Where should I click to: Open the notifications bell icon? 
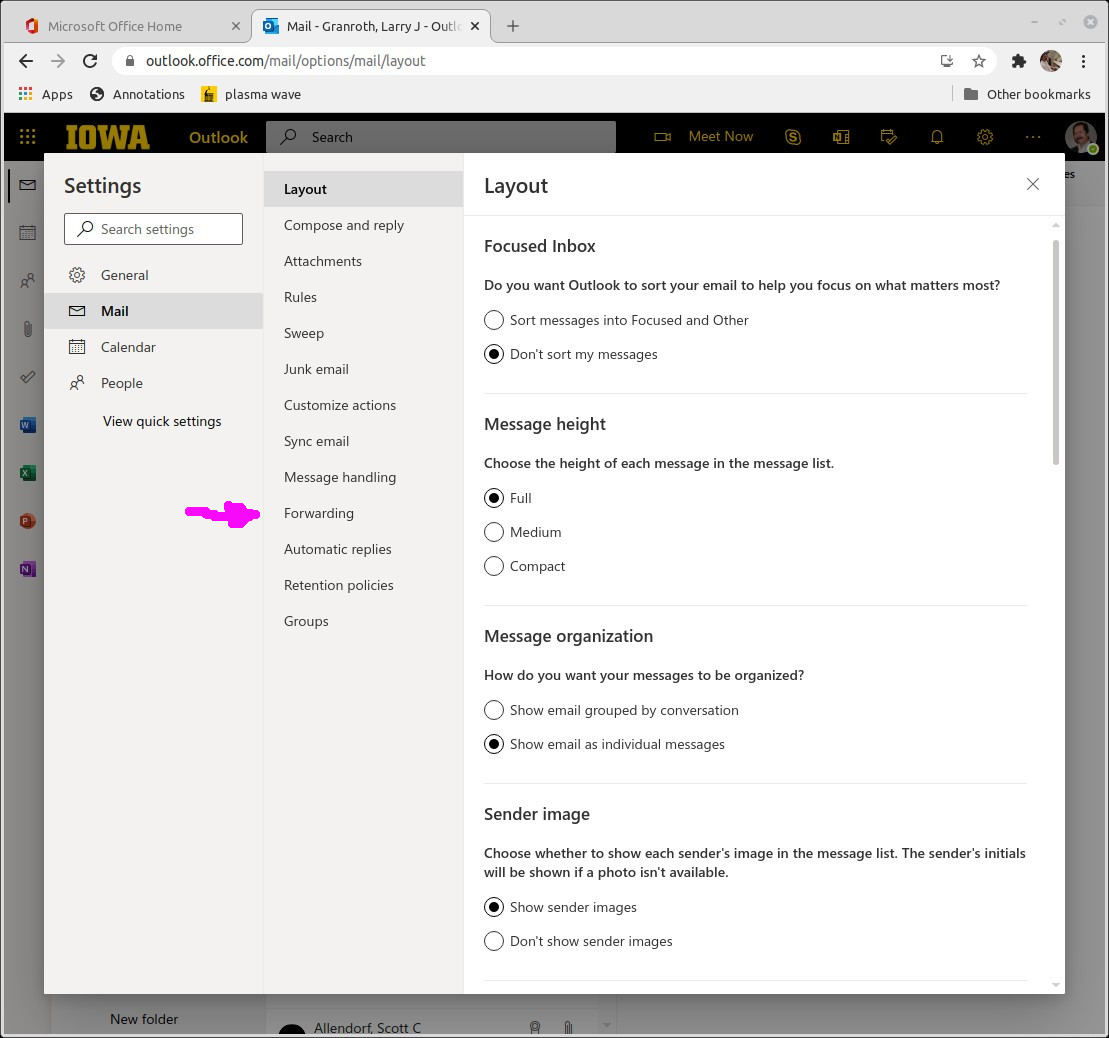pyautogui.click(x=937, y=137)
